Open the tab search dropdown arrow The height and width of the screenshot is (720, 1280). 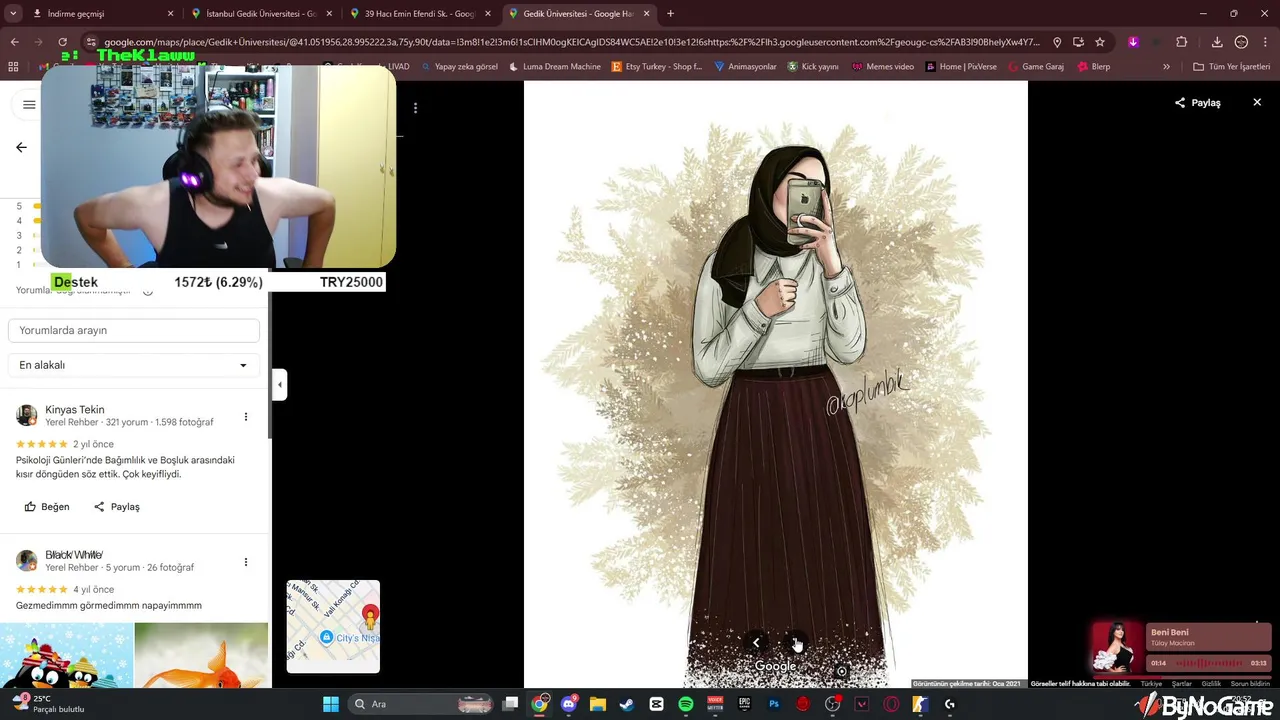(x=12, y=14)
